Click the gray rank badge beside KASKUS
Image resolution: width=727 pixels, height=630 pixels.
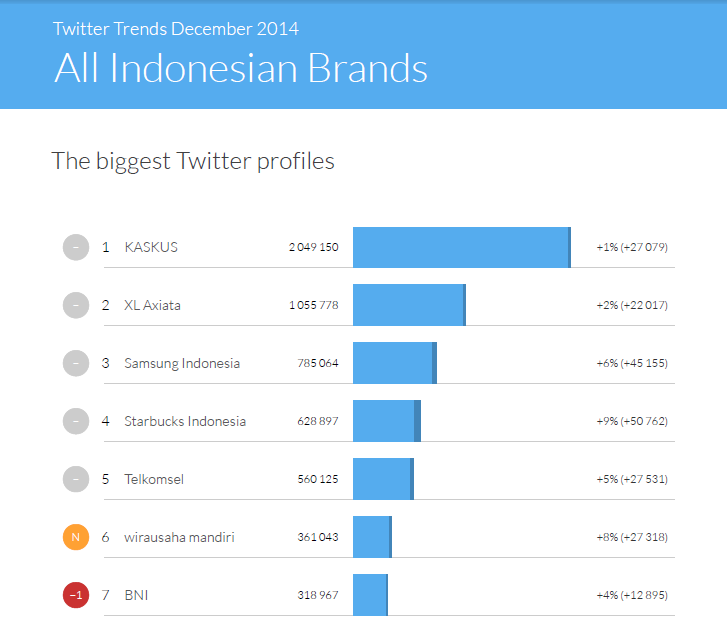[x=76, y=247]
